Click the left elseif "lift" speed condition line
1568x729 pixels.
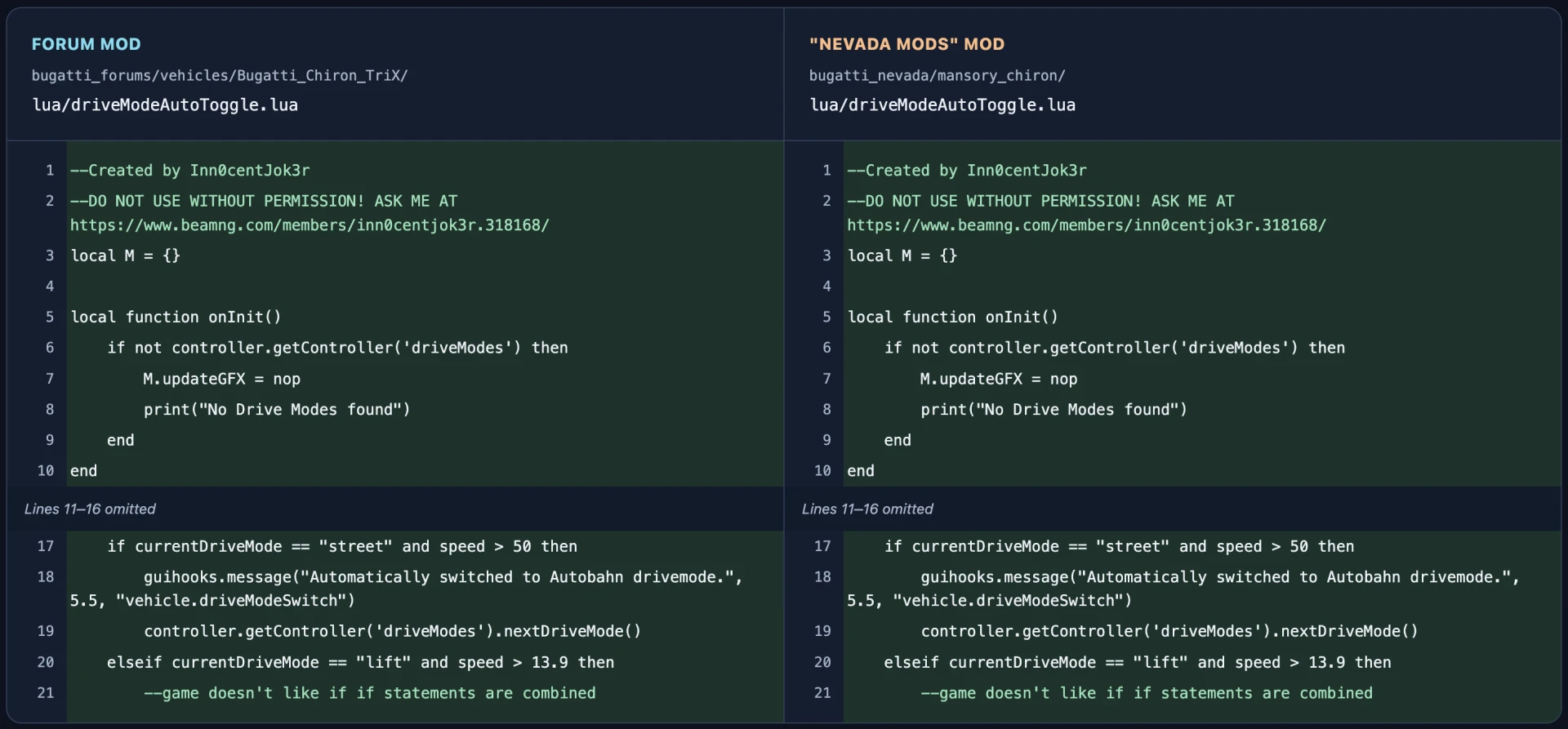(x=360, y=662)
